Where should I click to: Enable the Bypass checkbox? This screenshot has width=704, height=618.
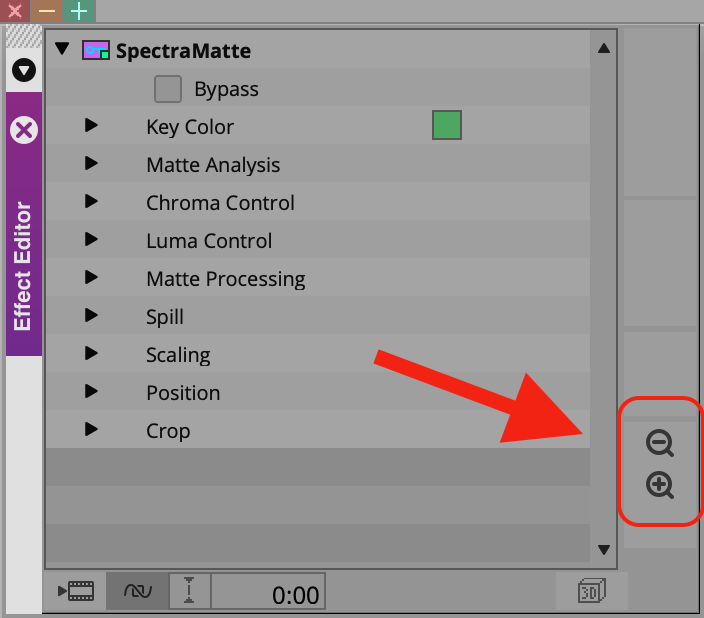168,89
